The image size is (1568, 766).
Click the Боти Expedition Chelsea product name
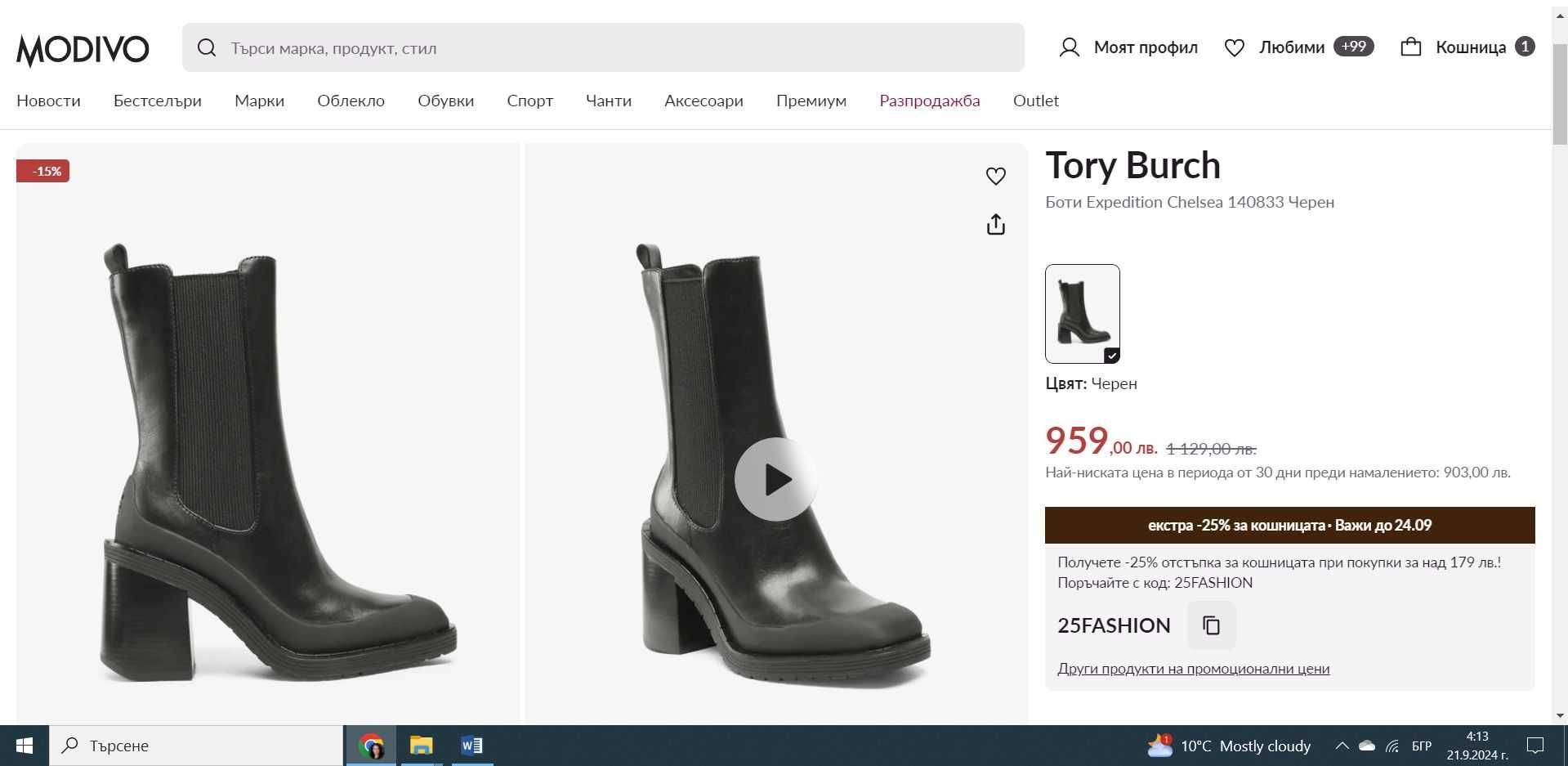(1190, 202)
